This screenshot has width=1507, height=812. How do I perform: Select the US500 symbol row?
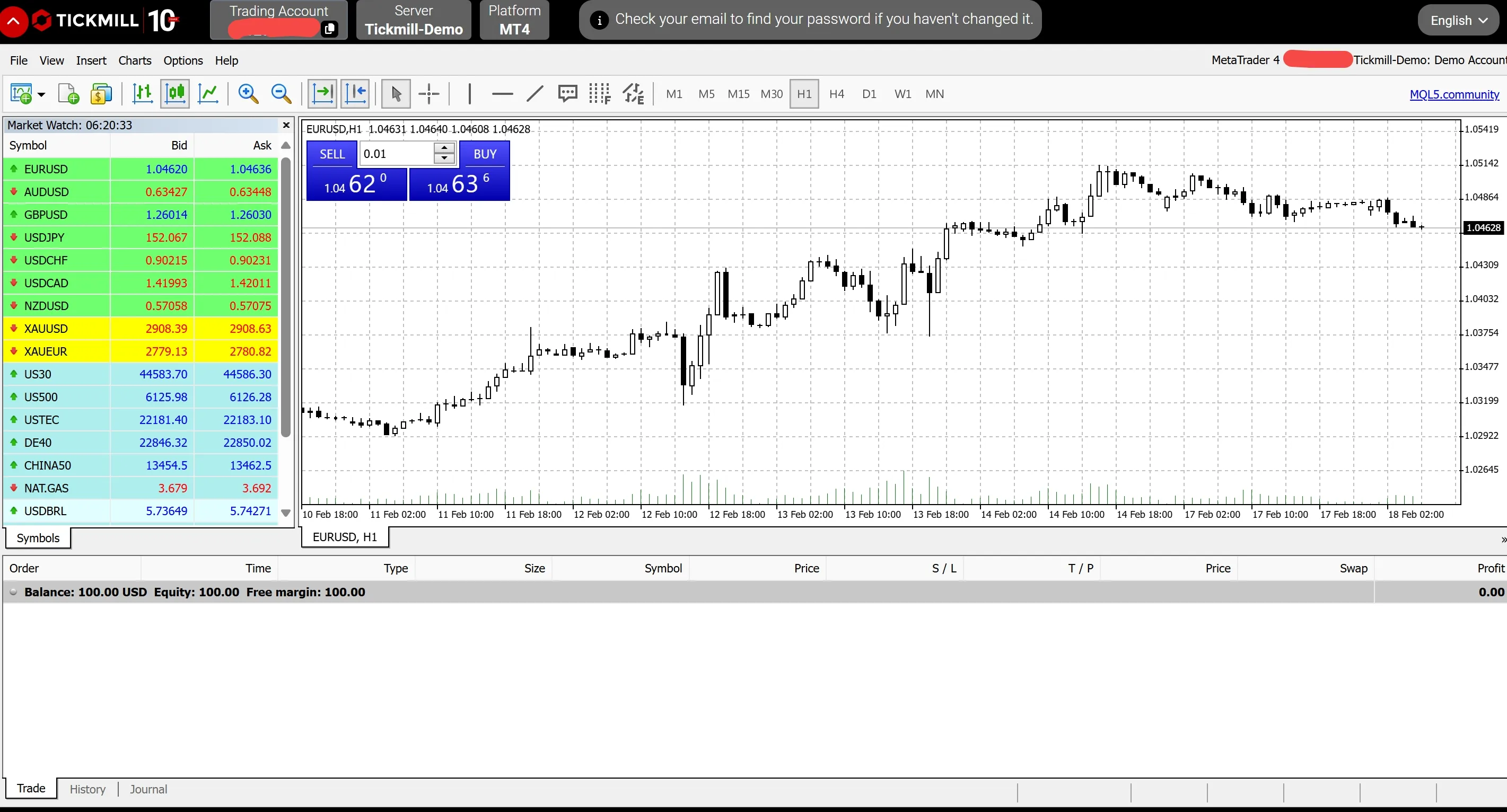(141, 397)
